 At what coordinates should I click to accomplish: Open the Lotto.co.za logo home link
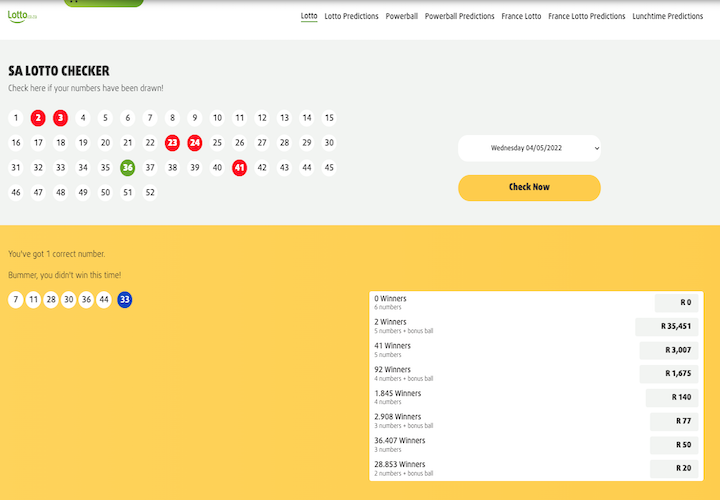[22, 17]
